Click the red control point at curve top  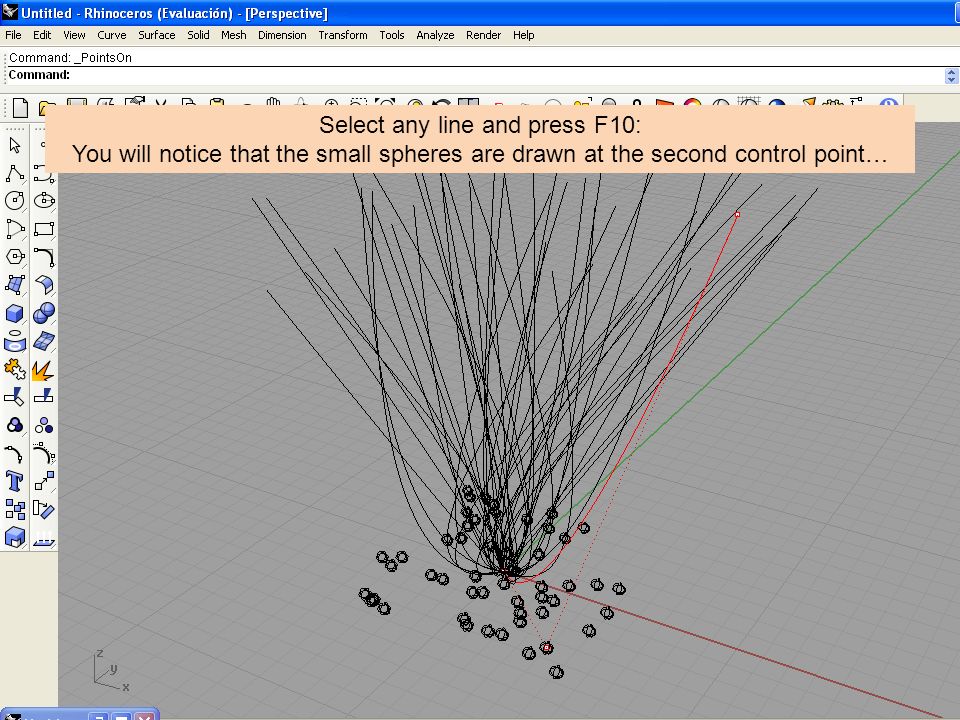(x=737, y=214)
